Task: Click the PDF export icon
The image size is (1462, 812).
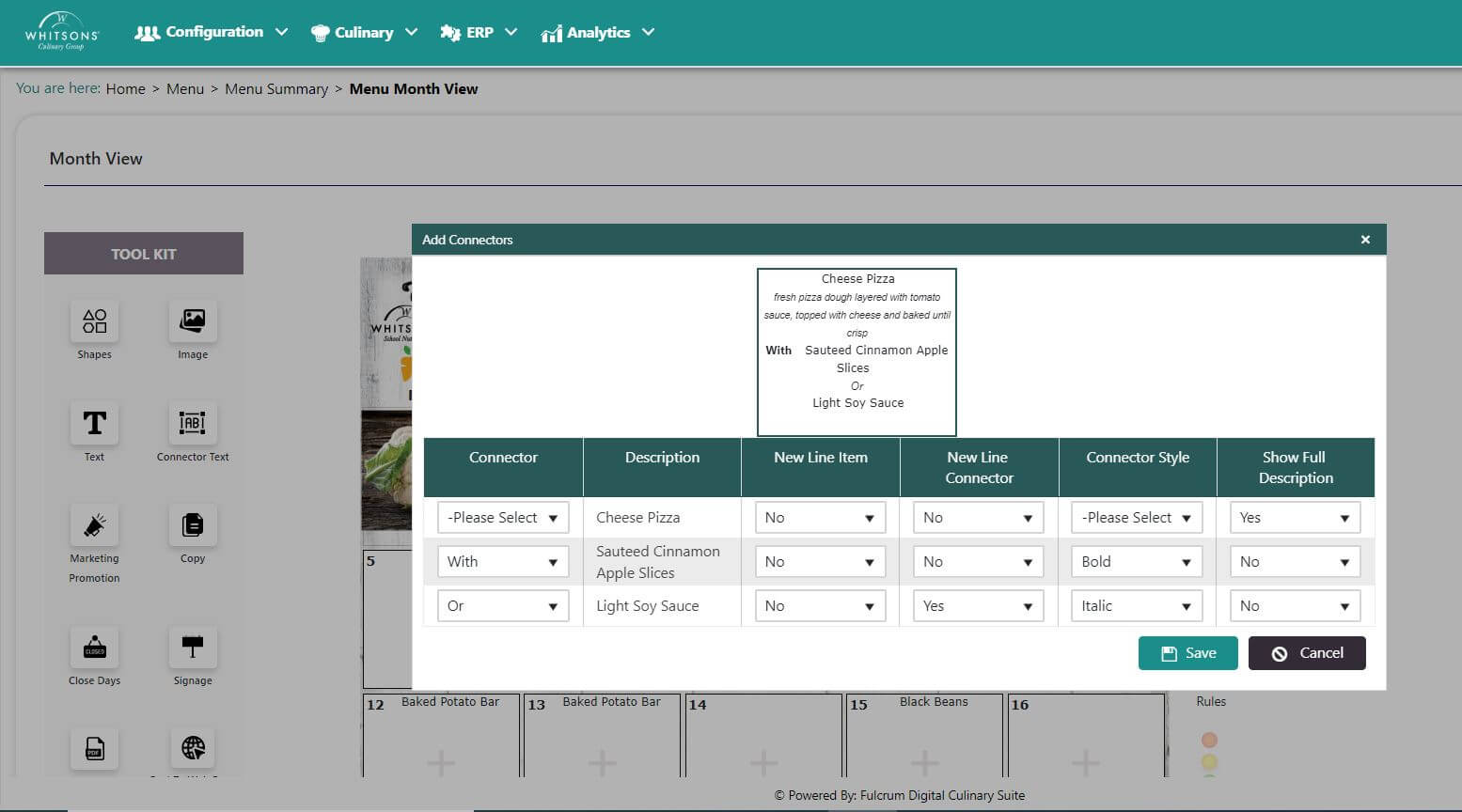Action: (94, 749)
